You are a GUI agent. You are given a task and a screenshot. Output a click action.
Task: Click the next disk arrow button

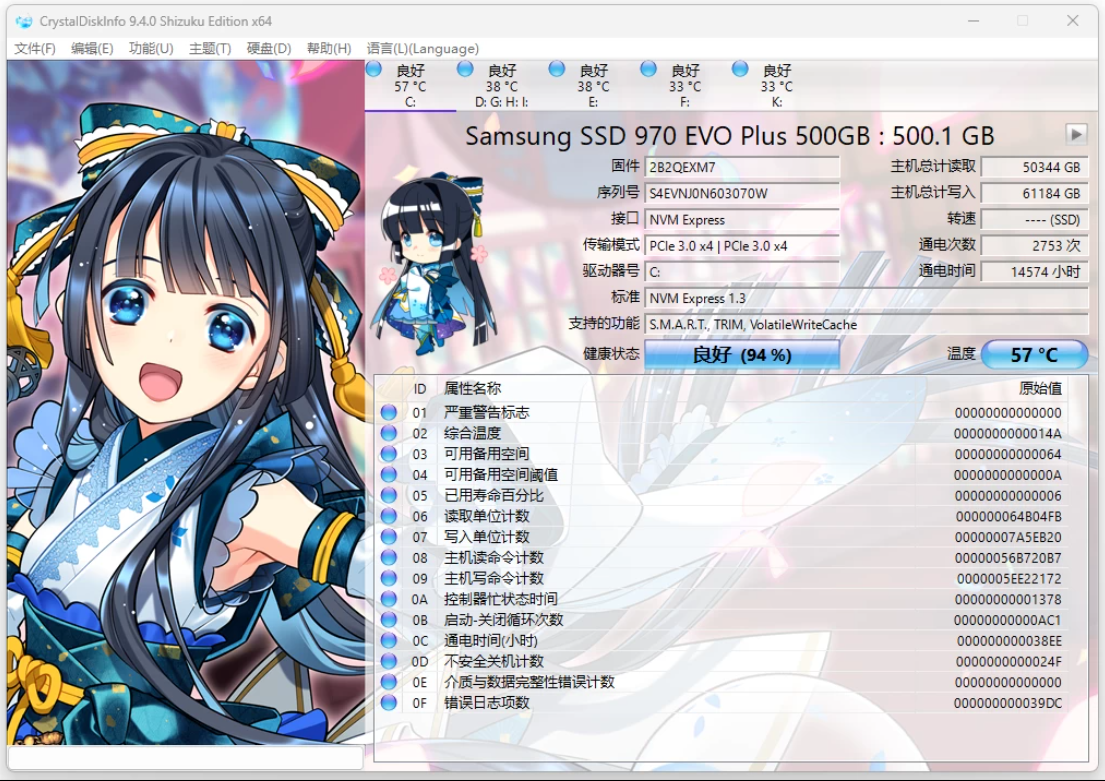coord(1075,134)
